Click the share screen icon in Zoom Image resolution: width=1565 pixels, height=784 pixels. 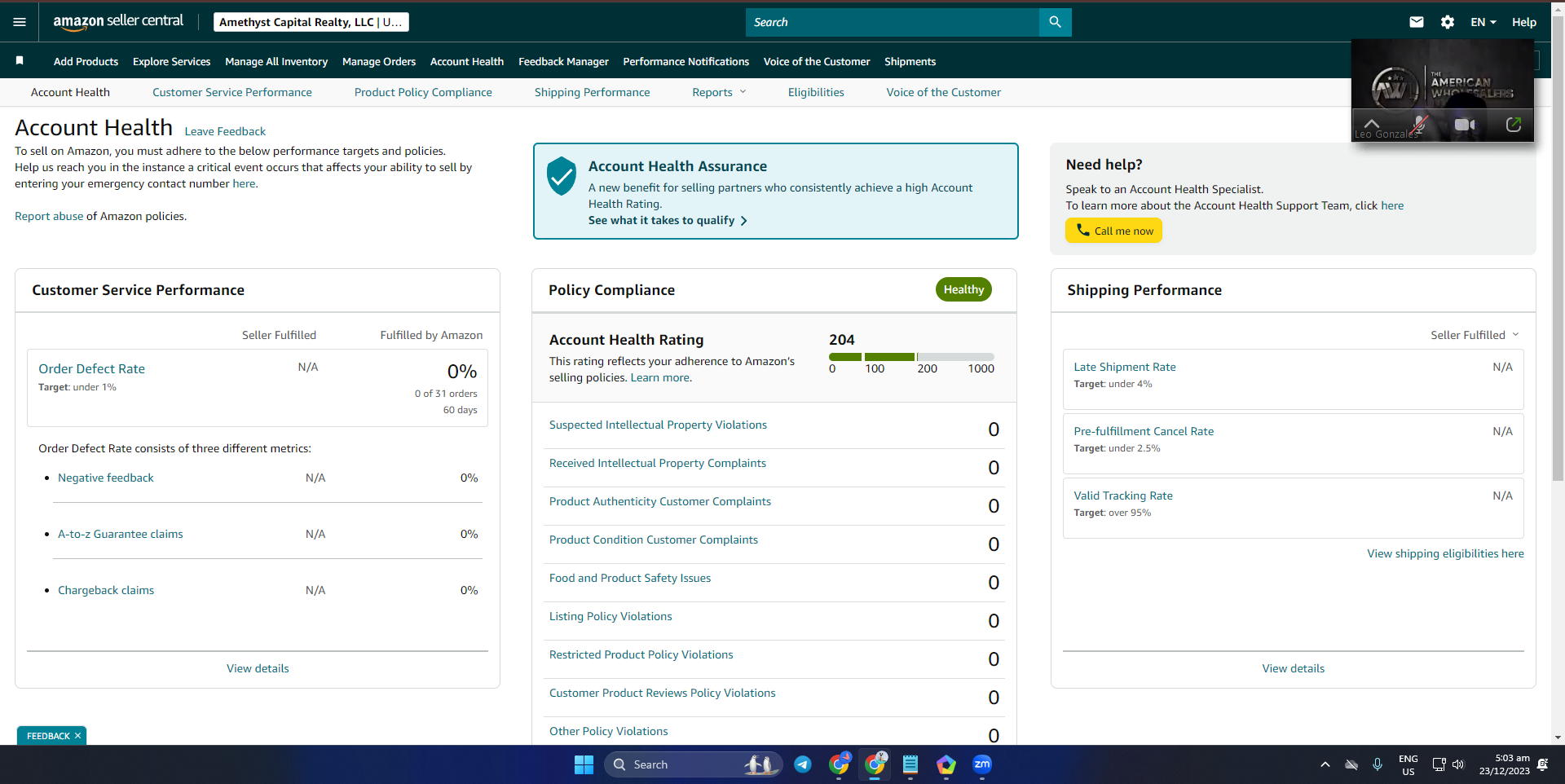coord(1514,125)
